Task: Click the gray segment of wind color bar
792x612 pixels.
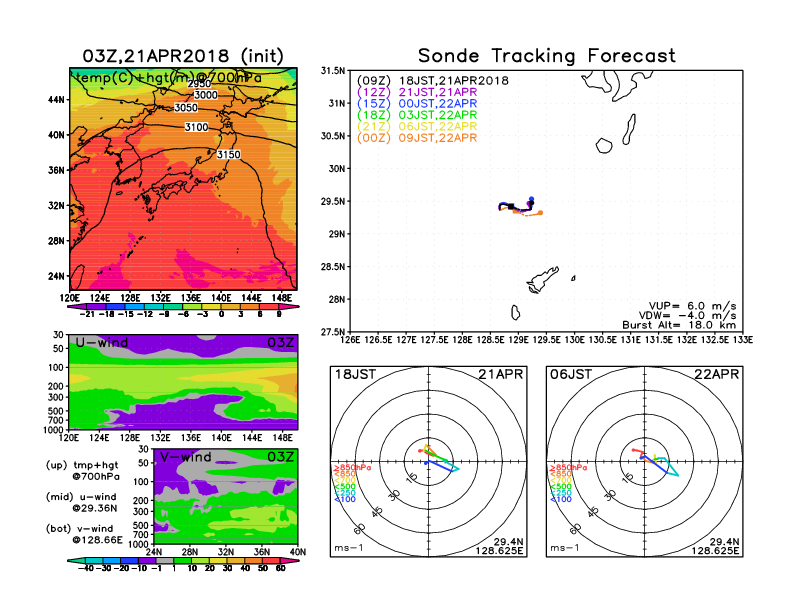Action: coord(165,560)
